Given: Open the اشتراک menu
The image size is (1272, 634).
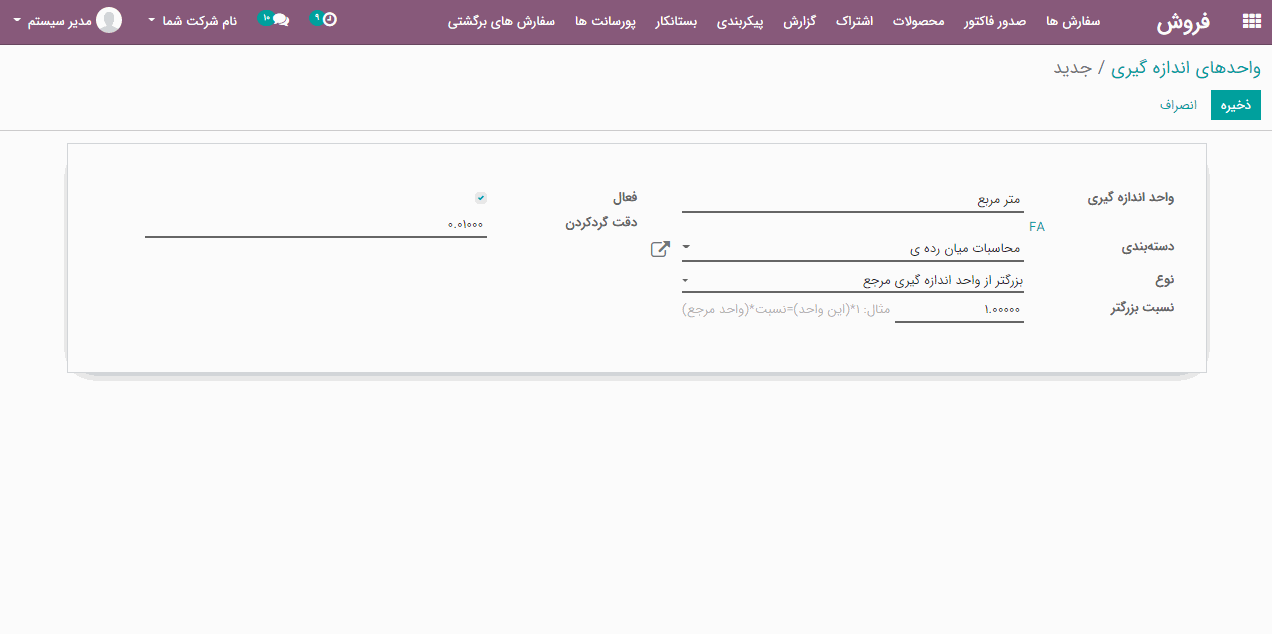Looking at the screenshot, I should pyautogui.click(x=853, y=20).
